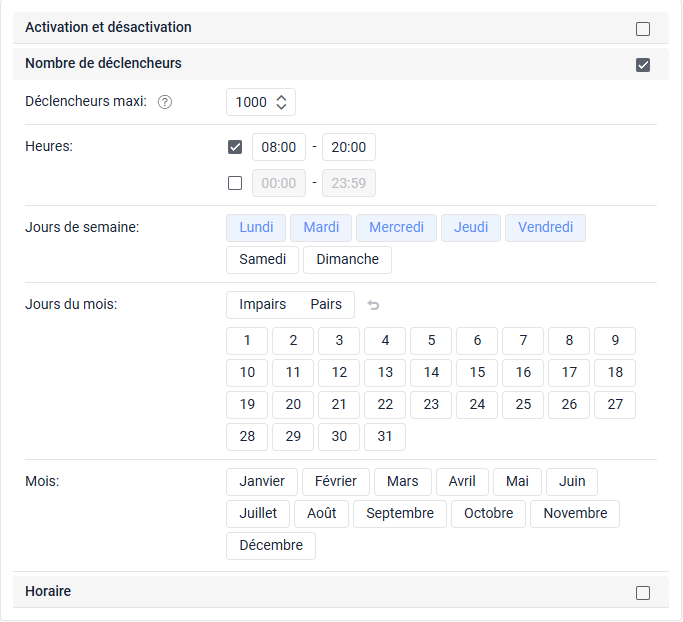Enable the Horaire section checkbox
The height and width of the screenshot is (622, 683).
[643, 593]
